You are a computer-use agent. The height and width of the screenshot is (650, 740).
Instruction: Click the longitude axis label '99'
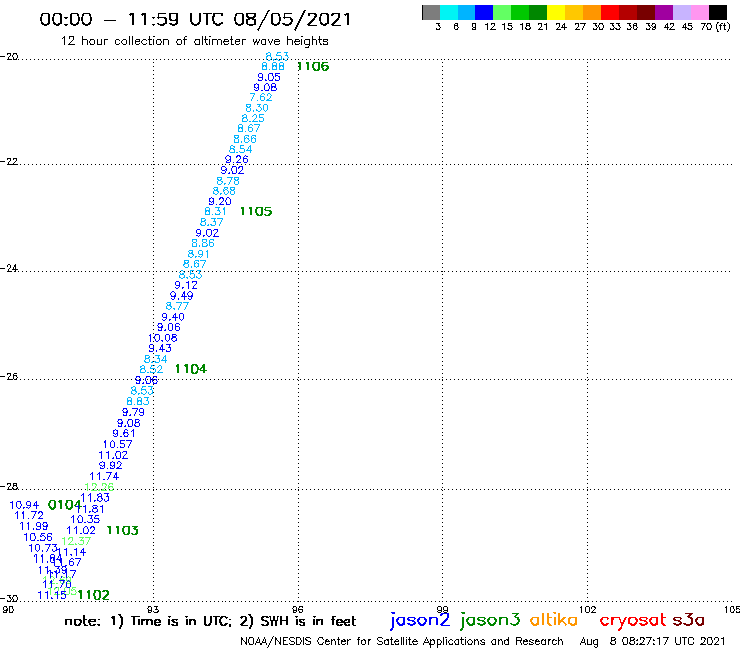442,609
